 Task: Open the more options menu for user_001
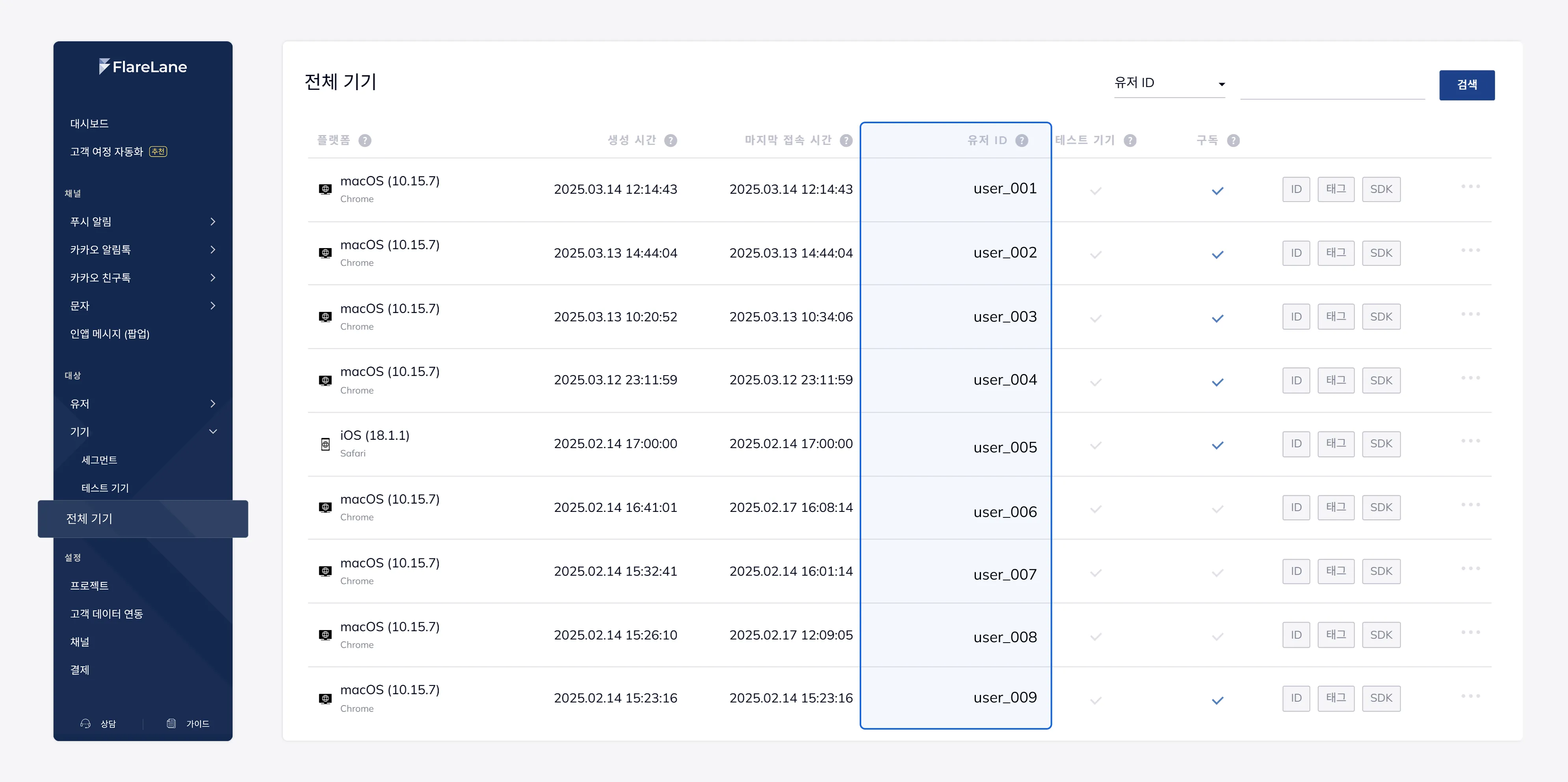click(x=1471, y=186)
